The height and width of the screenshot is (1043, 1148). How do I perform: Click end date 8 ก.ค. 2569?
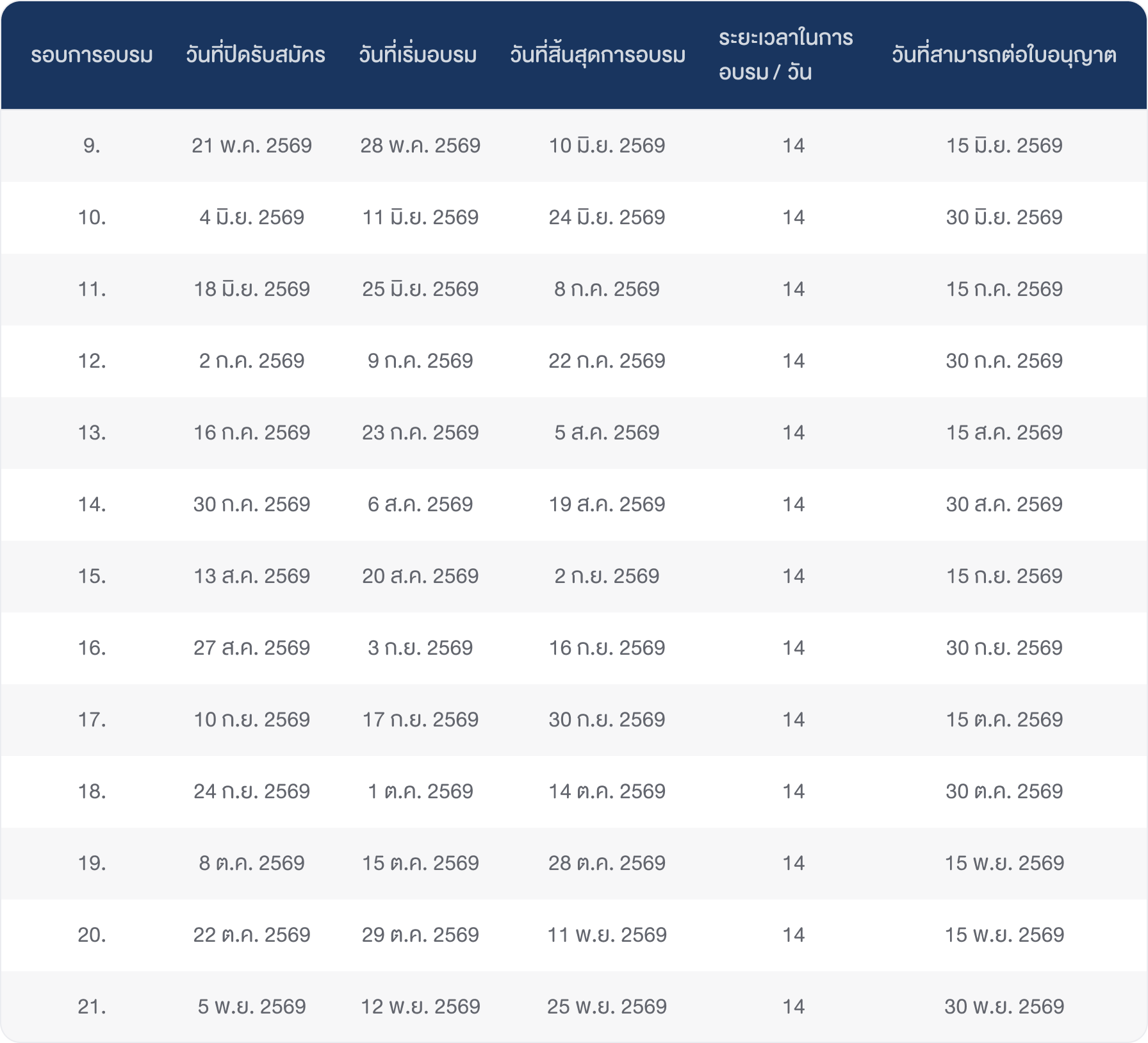(607, 290)
